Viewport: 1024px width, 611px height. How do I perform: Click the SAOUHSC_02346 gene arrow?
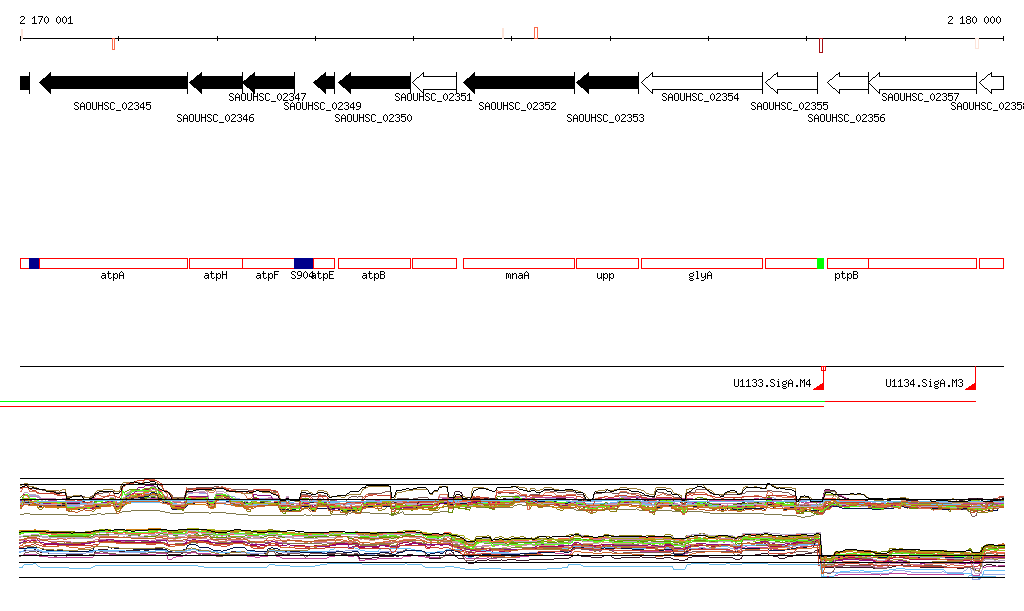(x=216, y=82)
